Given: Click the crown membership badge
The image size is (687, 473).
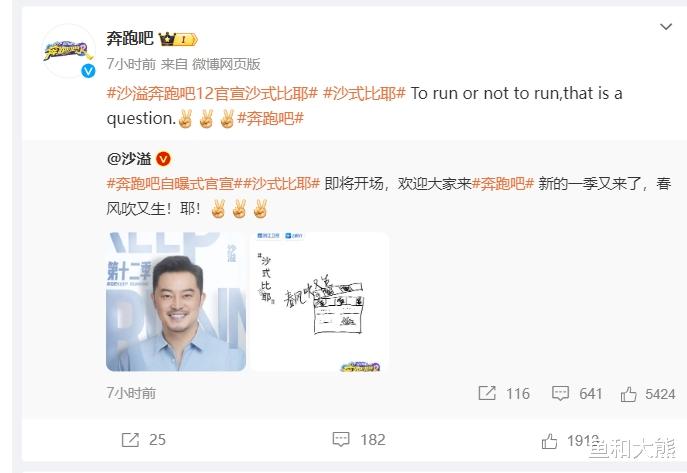Looking at the screenshot, I should (x=178, y=39).
